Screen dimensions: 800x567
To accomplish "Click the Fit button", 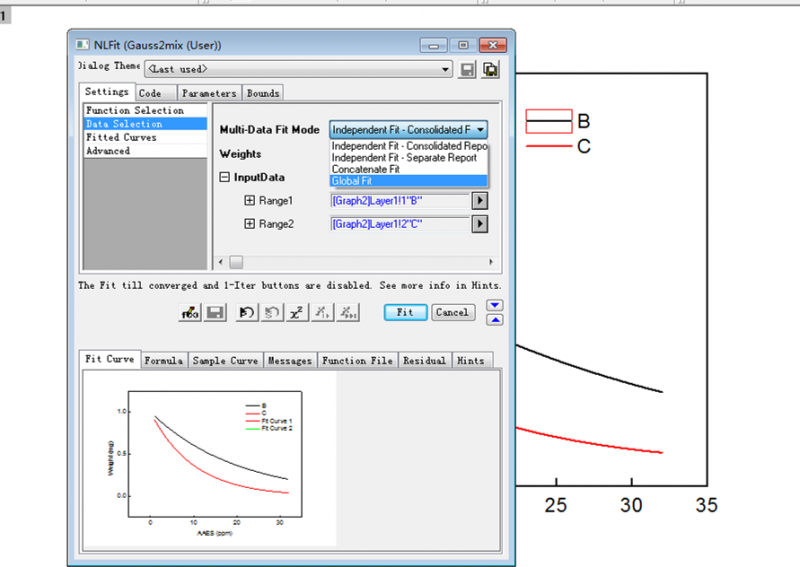I will click(406, 312).
